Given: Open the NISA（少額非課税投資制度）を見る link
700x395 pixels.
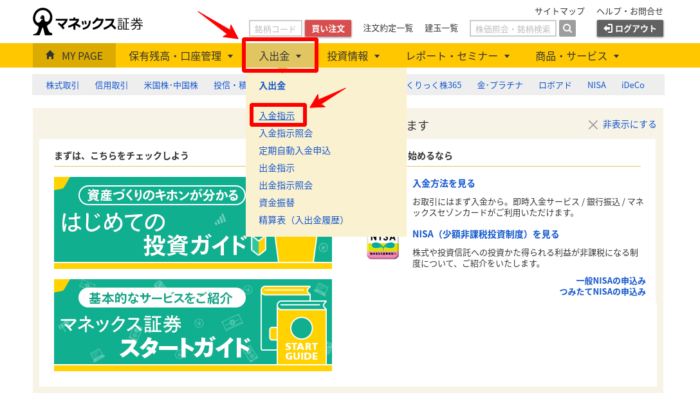Looking at the screenshot, I should (x=485, y=234).
